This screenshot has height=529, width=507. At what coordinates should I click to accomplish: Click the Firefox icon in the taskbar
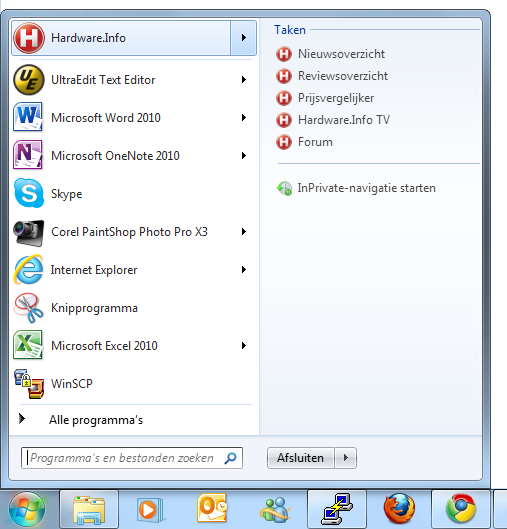[x=399, y=509]
